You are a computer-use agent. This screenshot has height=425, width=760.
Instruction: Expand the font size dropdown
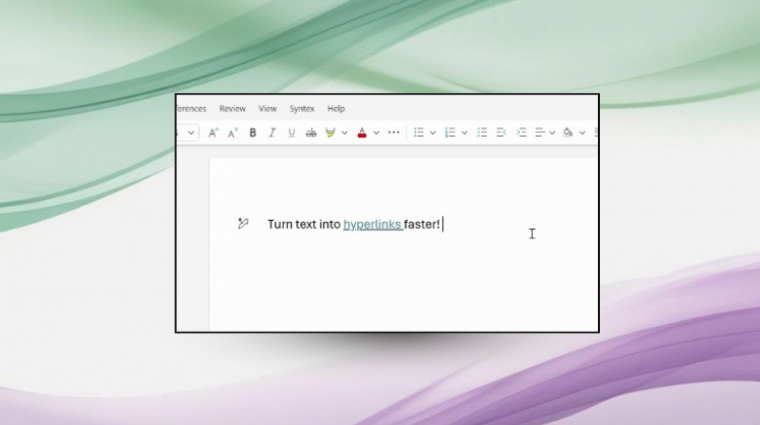pos(191,133)
